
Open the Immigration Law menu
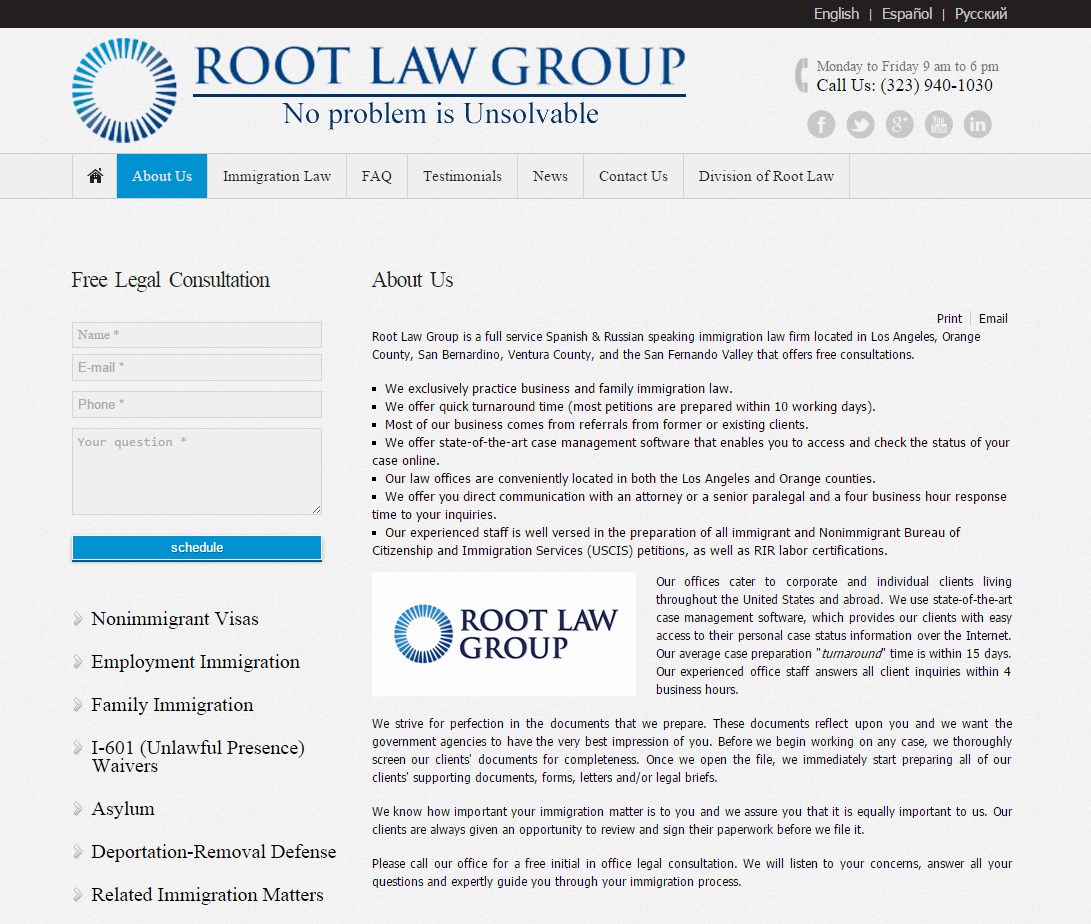(277, 175)
